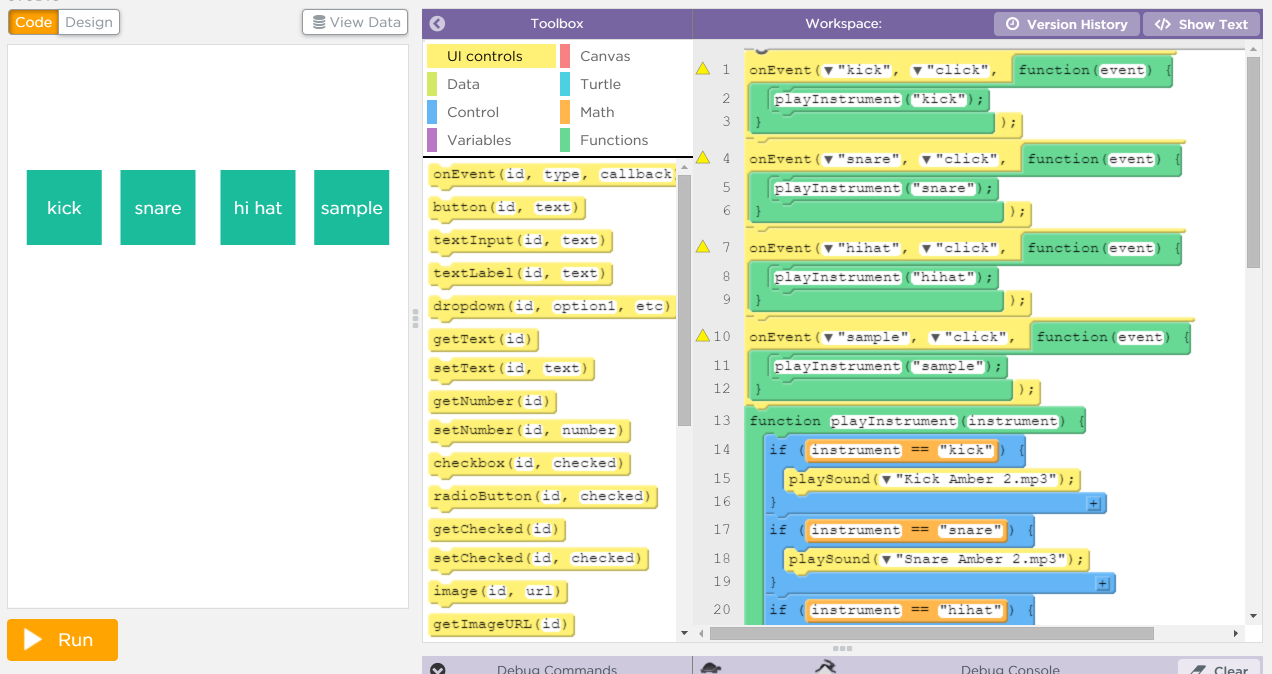Click the snare button in the app preview
Image resolution: width=1272 pixels, height=674 pixels.
(158, 207)
